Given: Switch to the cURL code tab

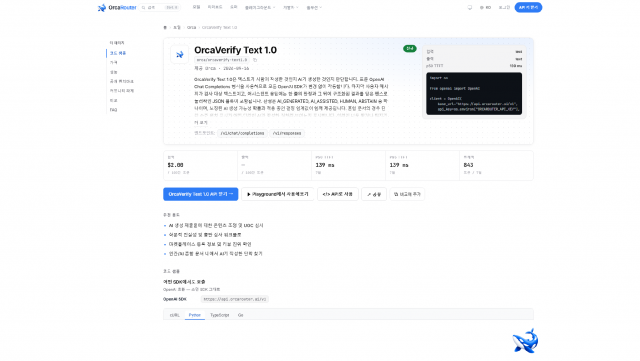Looking at the screenshot, I should [175, 315].
